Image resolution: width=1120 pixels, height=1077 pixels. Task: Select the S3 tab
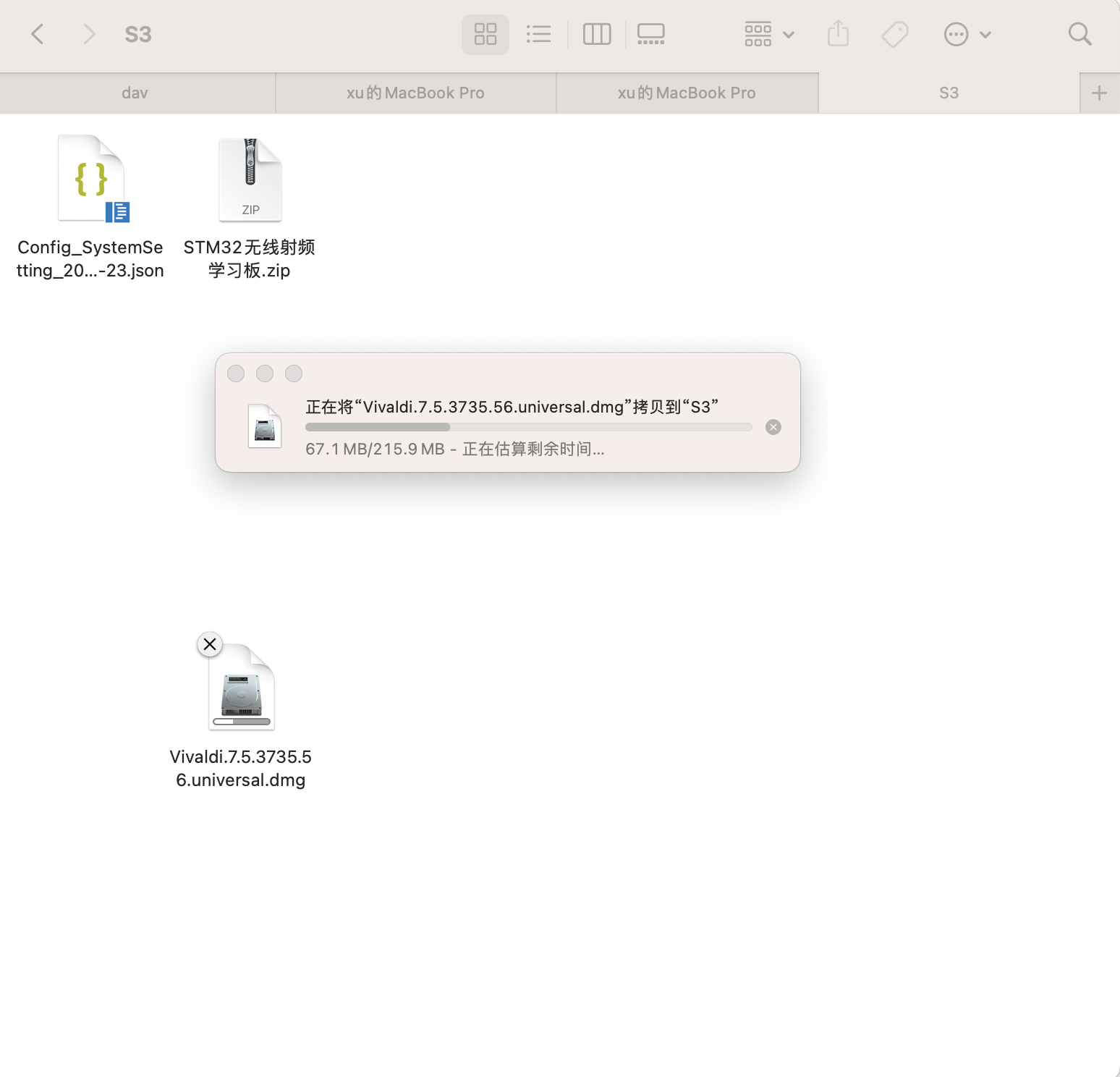point(949,93)
